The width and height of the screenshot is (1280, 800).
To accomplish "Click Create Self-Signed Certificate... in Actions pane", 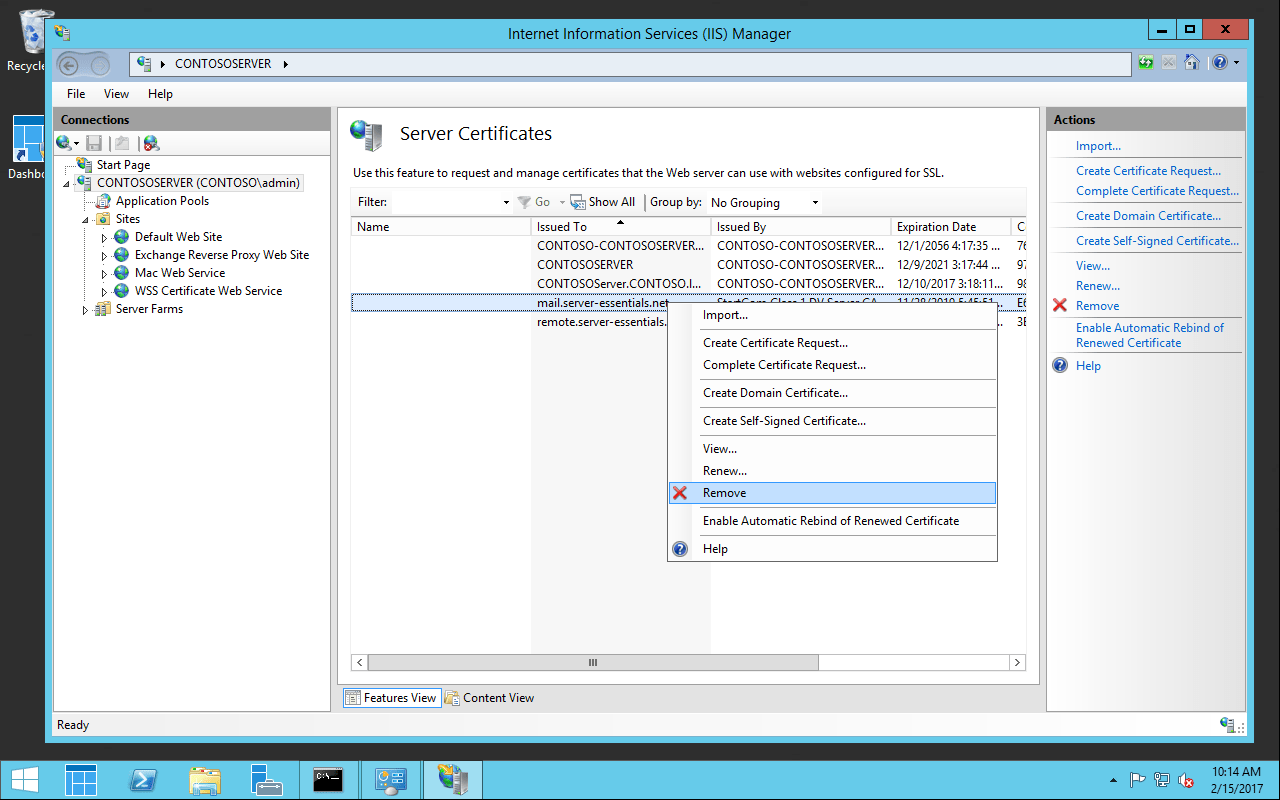I will [x=1157, y=241].
